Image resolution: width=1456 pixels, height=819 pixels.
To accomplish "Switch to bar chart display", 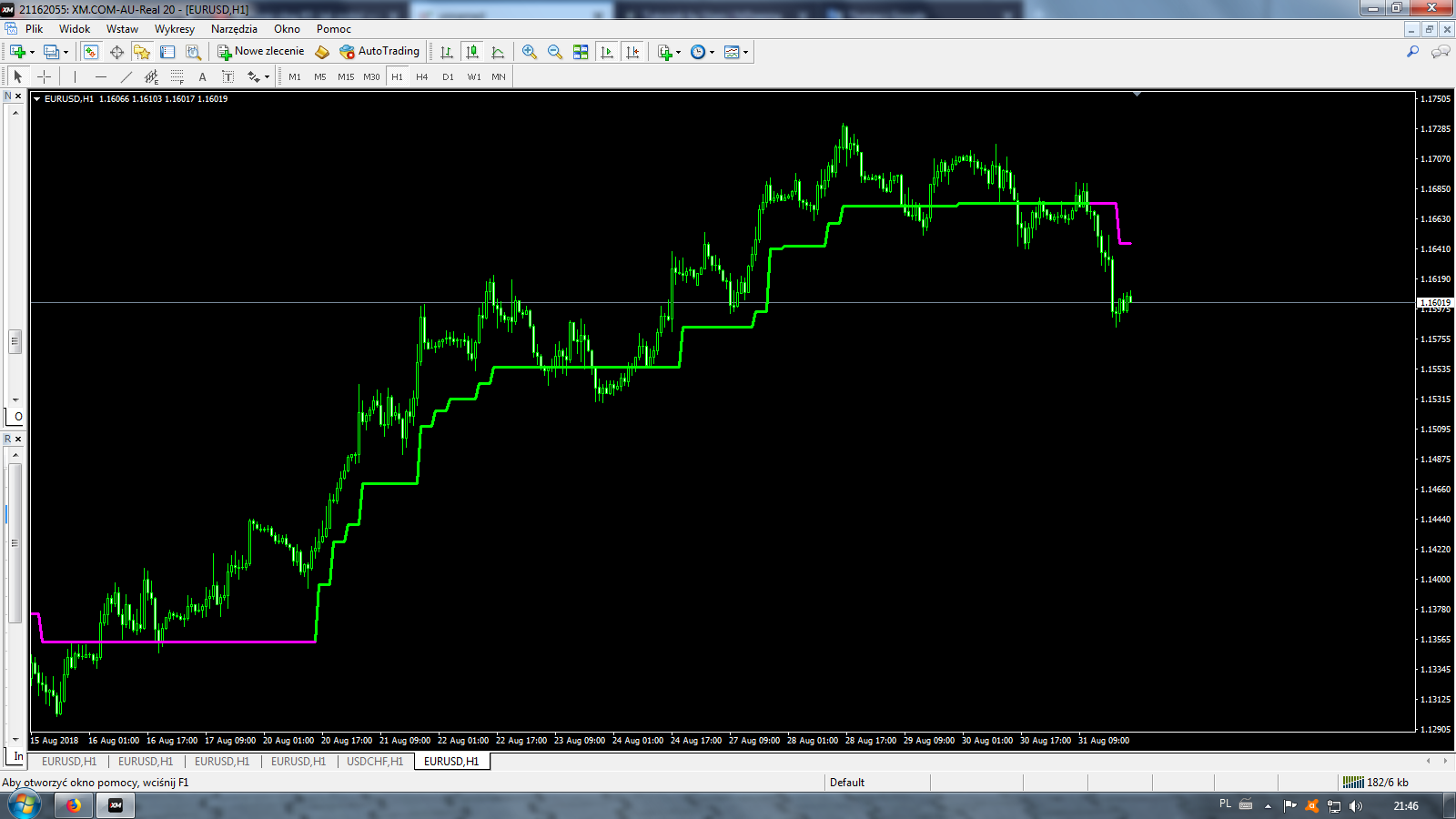I will 447,52.
